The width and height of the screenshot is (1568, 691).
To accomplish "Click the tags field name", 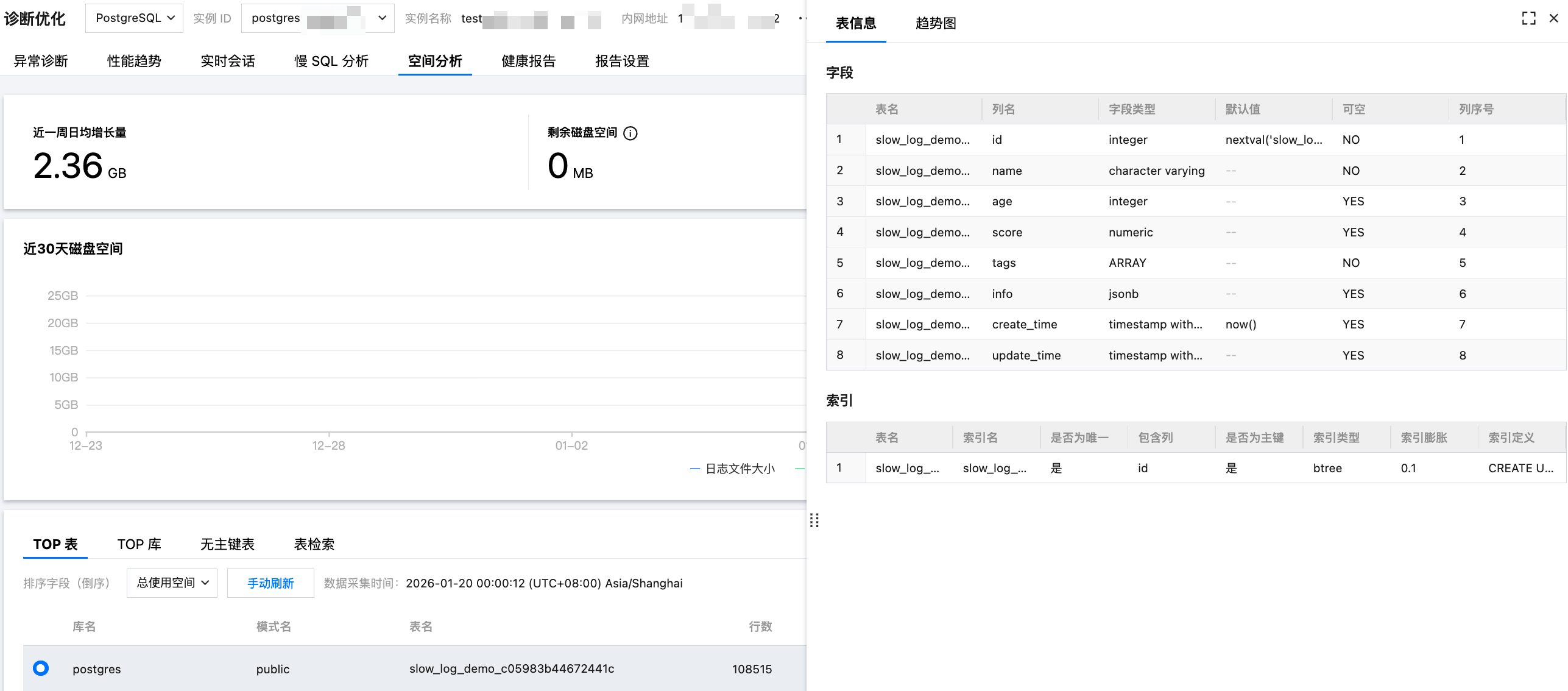I will pyautogui.click(x=1004, y=263).
